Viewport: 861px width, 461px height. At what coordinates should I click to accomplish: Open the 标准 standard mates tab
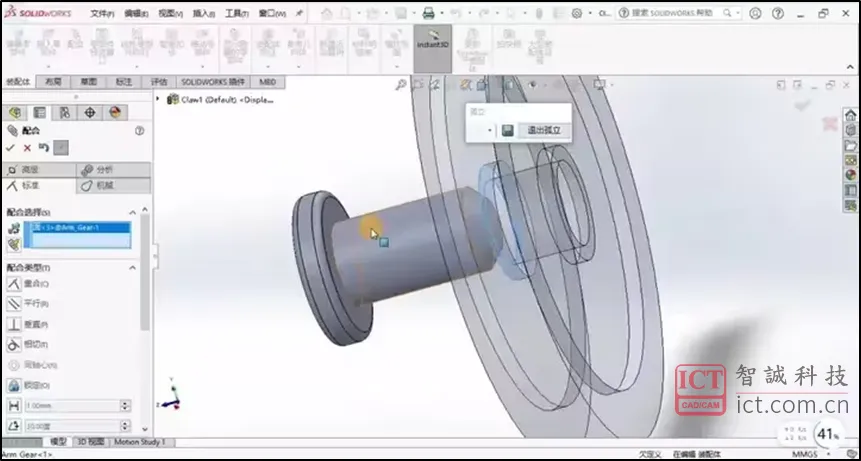pos(39,186)
